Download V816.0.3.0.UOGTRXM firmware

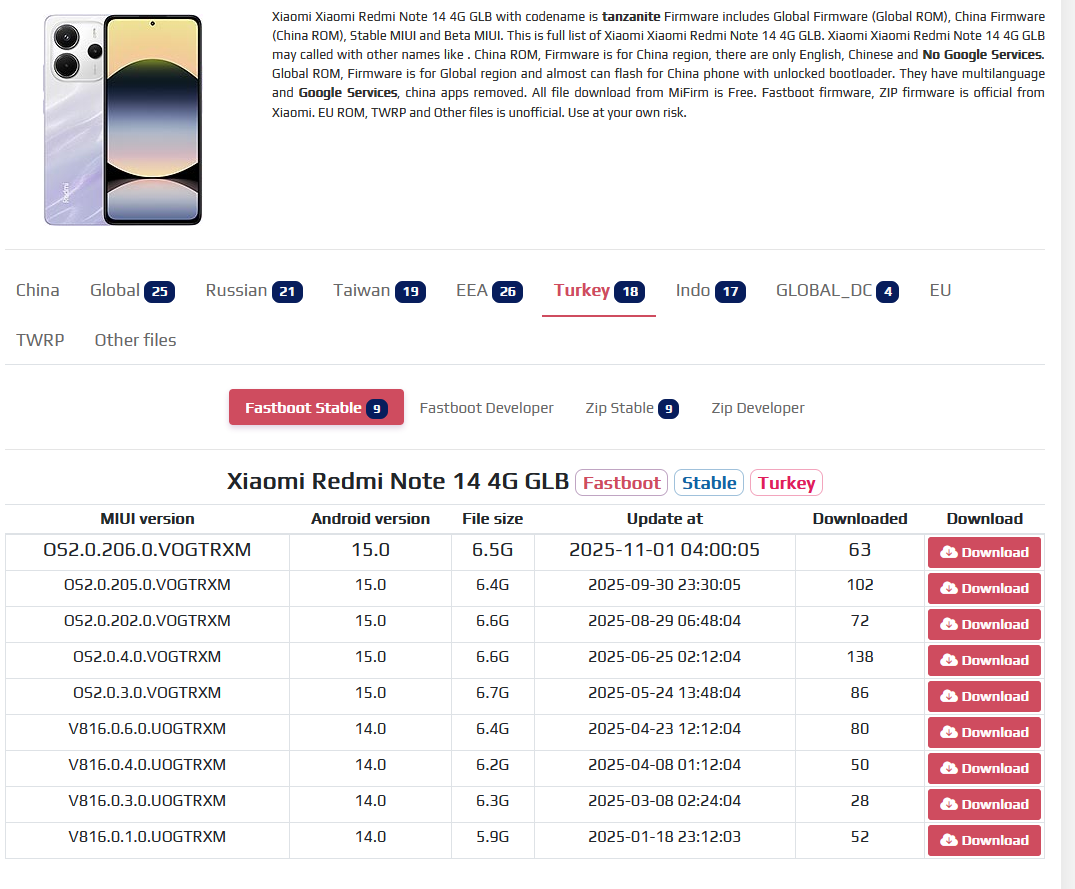(984, 804)
